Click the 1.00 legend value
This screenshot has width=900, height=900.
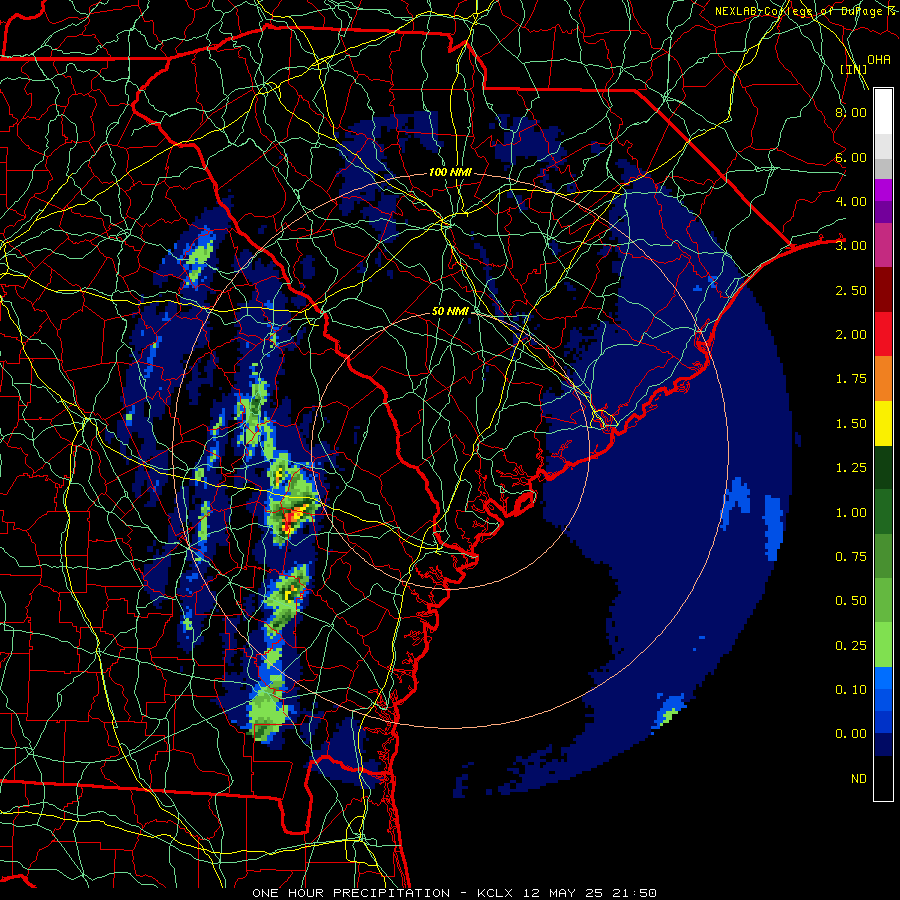pos(851,513)
